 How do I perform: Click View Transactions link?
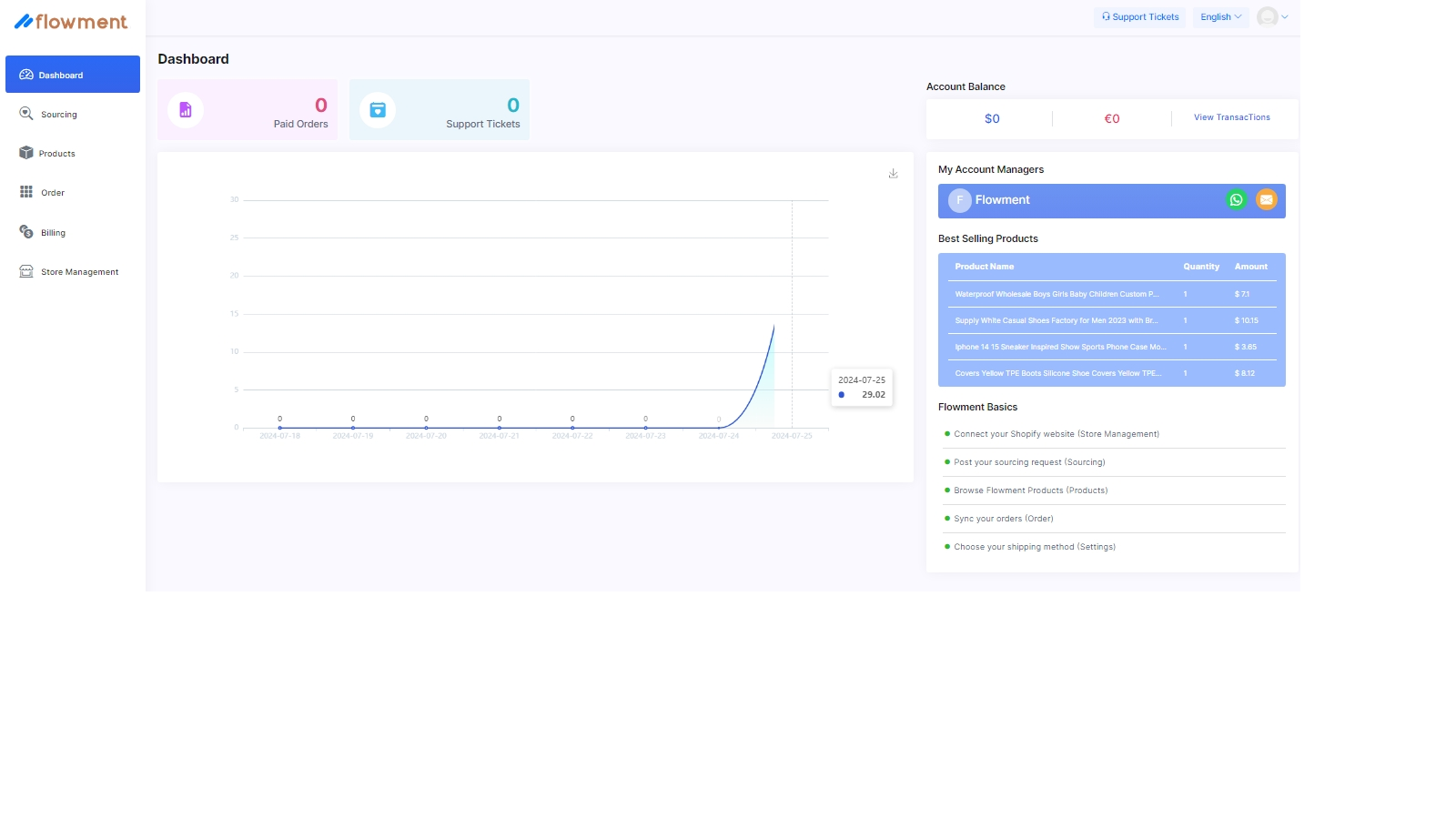point(1232,117)
